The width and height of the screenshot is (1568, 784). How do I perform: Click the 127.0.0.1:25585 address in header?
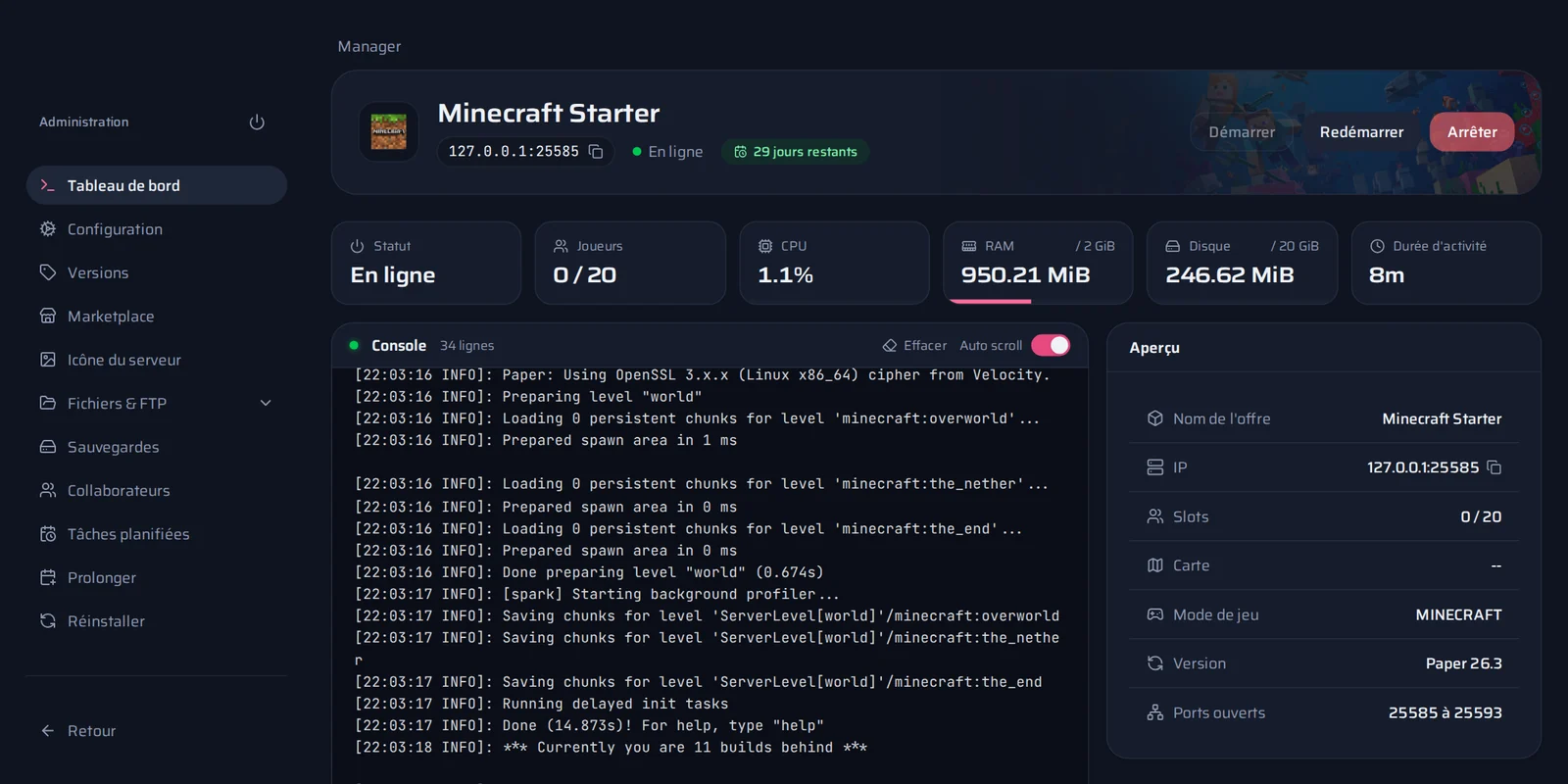tap(514, 151)
